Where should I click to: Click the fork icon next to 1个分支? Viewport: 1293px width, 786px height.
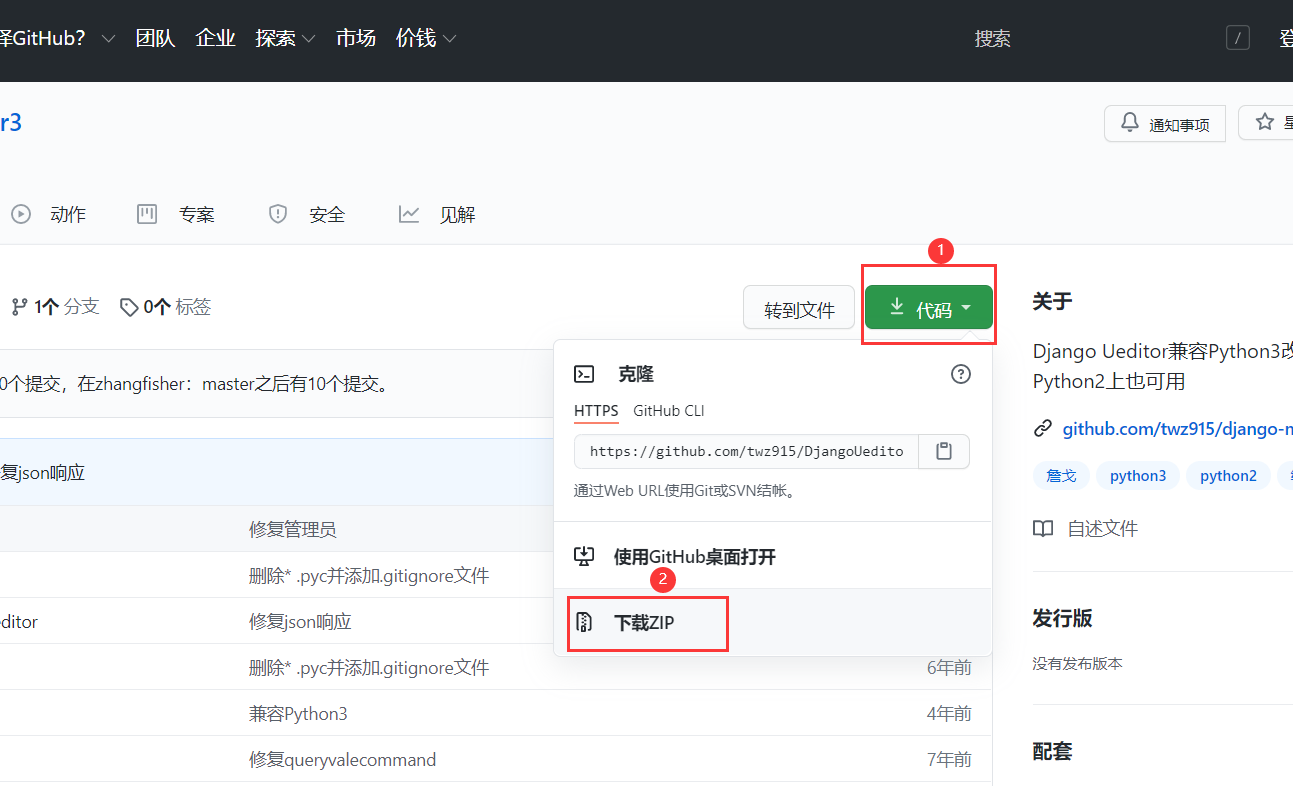click(x=19, y=306)
